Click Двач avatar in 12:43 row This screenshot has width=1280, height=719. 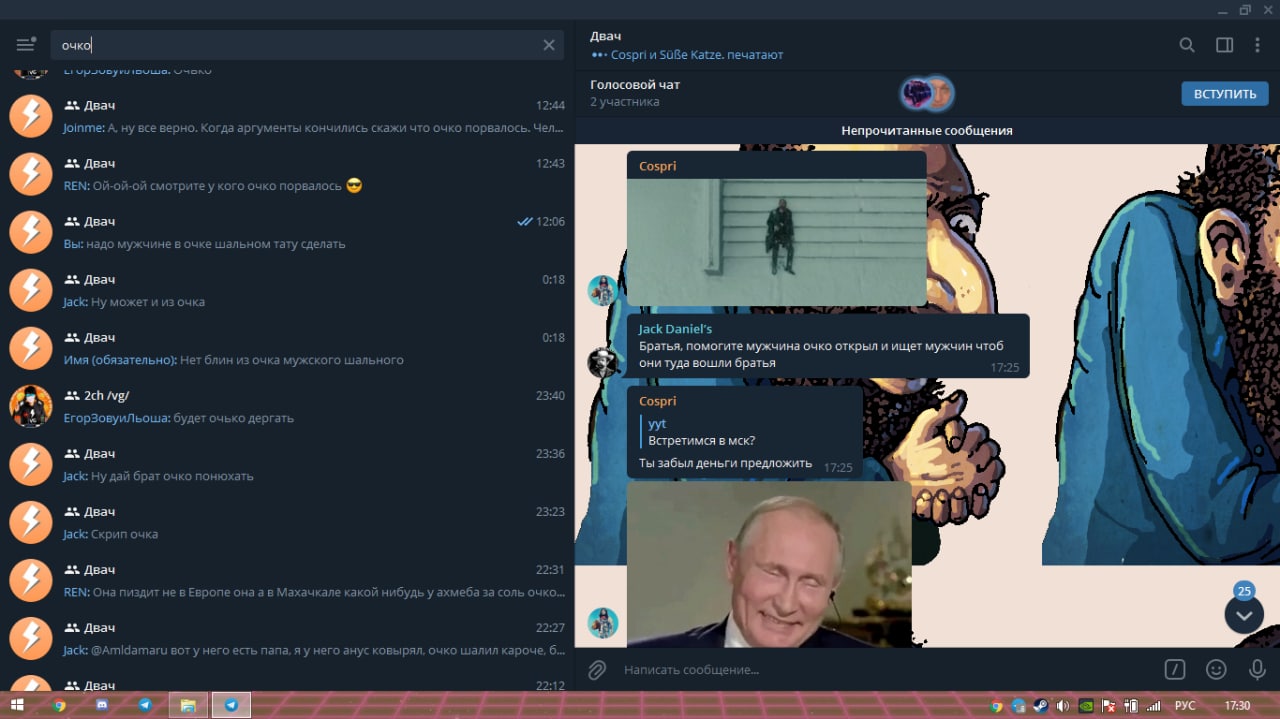click(x=31, y=174)
